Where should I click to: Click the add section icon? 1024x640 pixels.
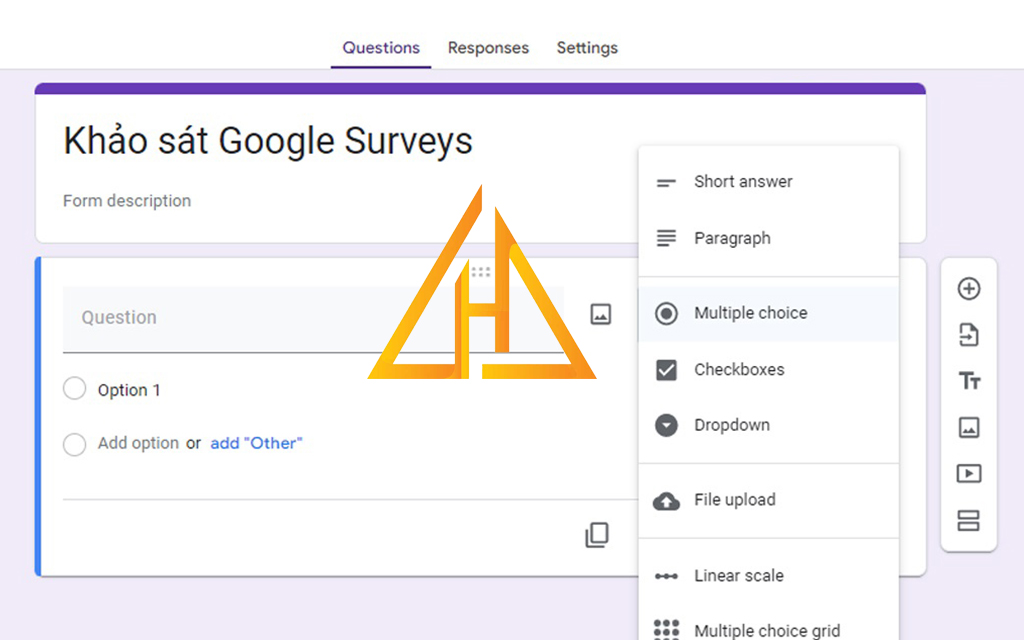tap(968, 519)
